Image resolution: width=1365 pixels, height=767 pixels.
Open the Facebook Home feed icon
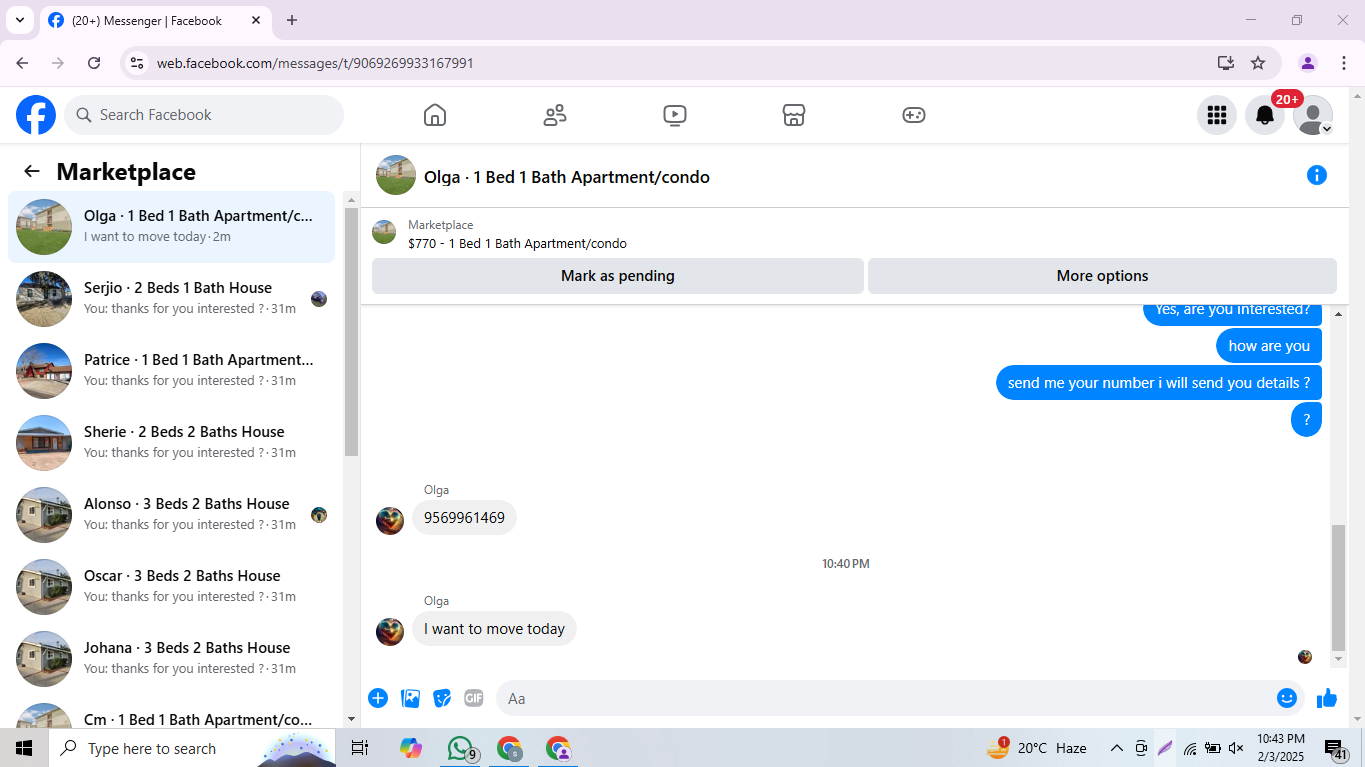point(435,115)
